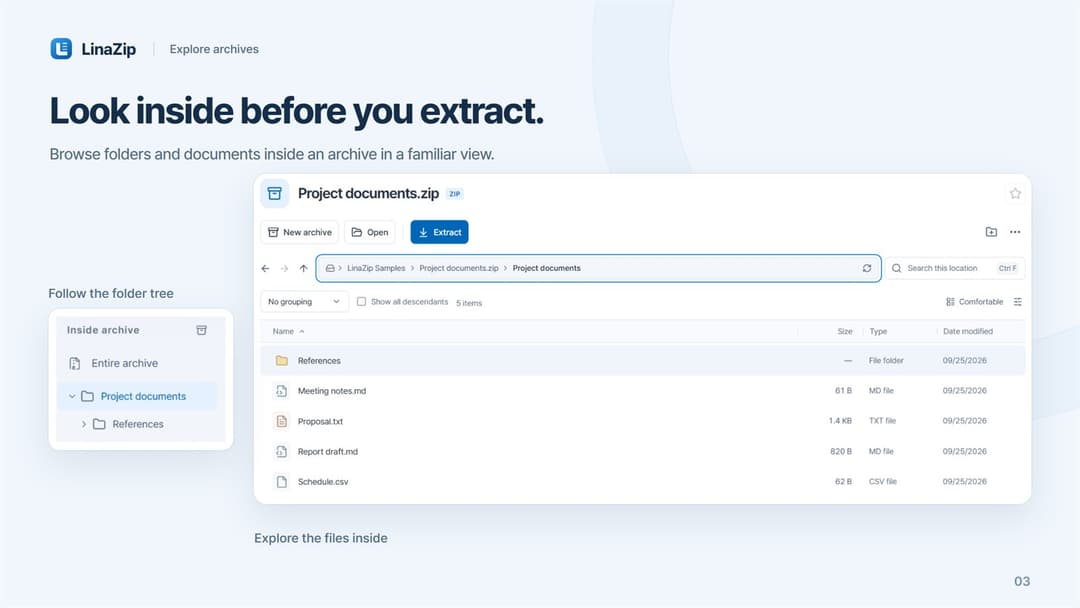Click the new folder icon in toolbar
Image resolution: width=1080 pixels, height=608 pixels.
click(x=991, y=232)
